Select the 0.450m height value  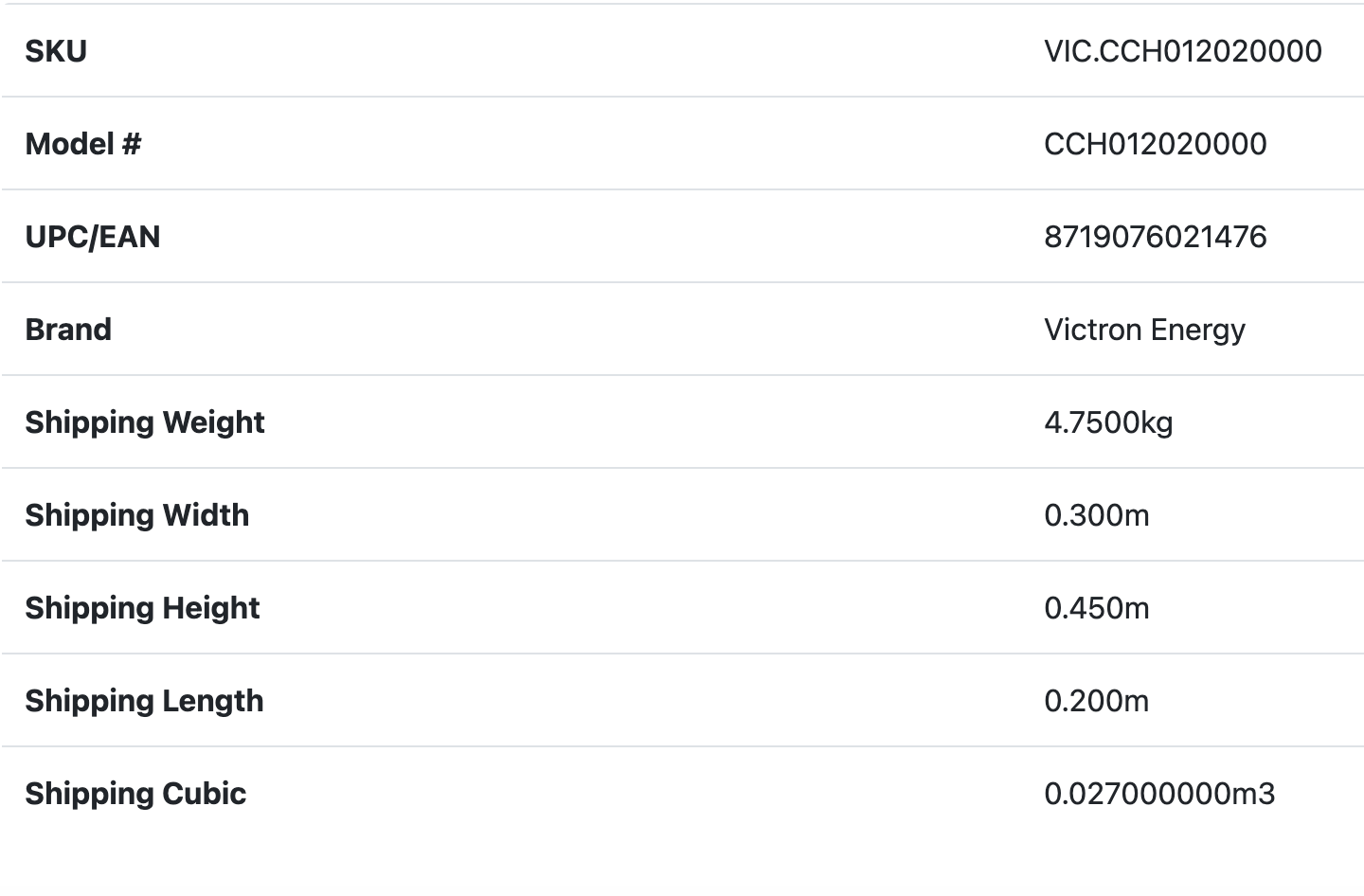(x=1096, y=608)
